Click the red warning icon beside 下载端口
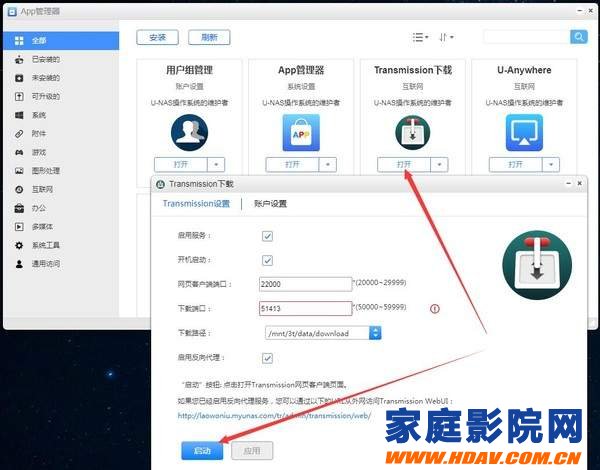Viewport: 600px width, 470px height. click(435, 308)
